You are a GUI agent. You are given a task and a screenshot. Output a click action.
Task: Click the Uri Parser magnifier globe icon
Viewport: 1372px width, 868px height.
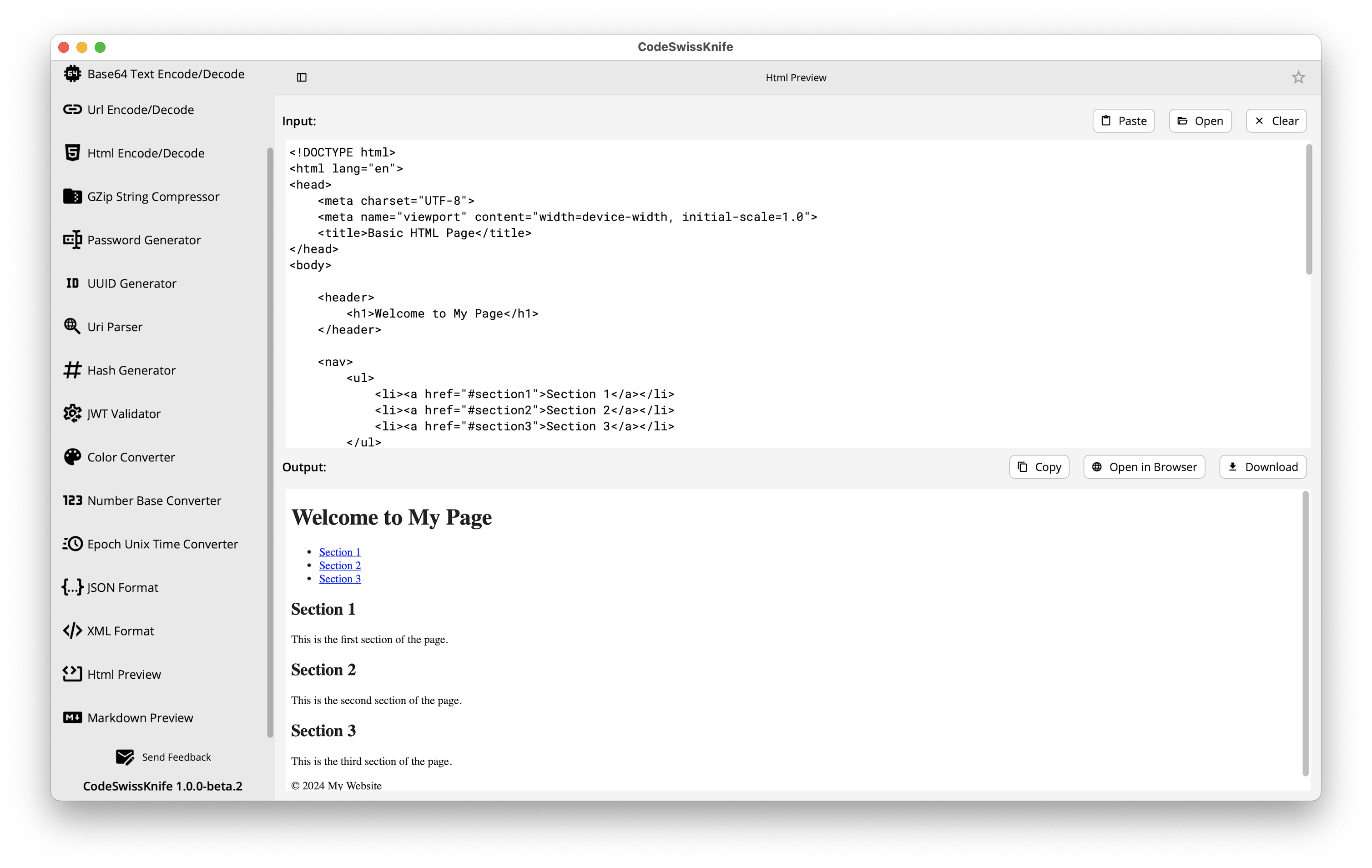coord(72,327)
